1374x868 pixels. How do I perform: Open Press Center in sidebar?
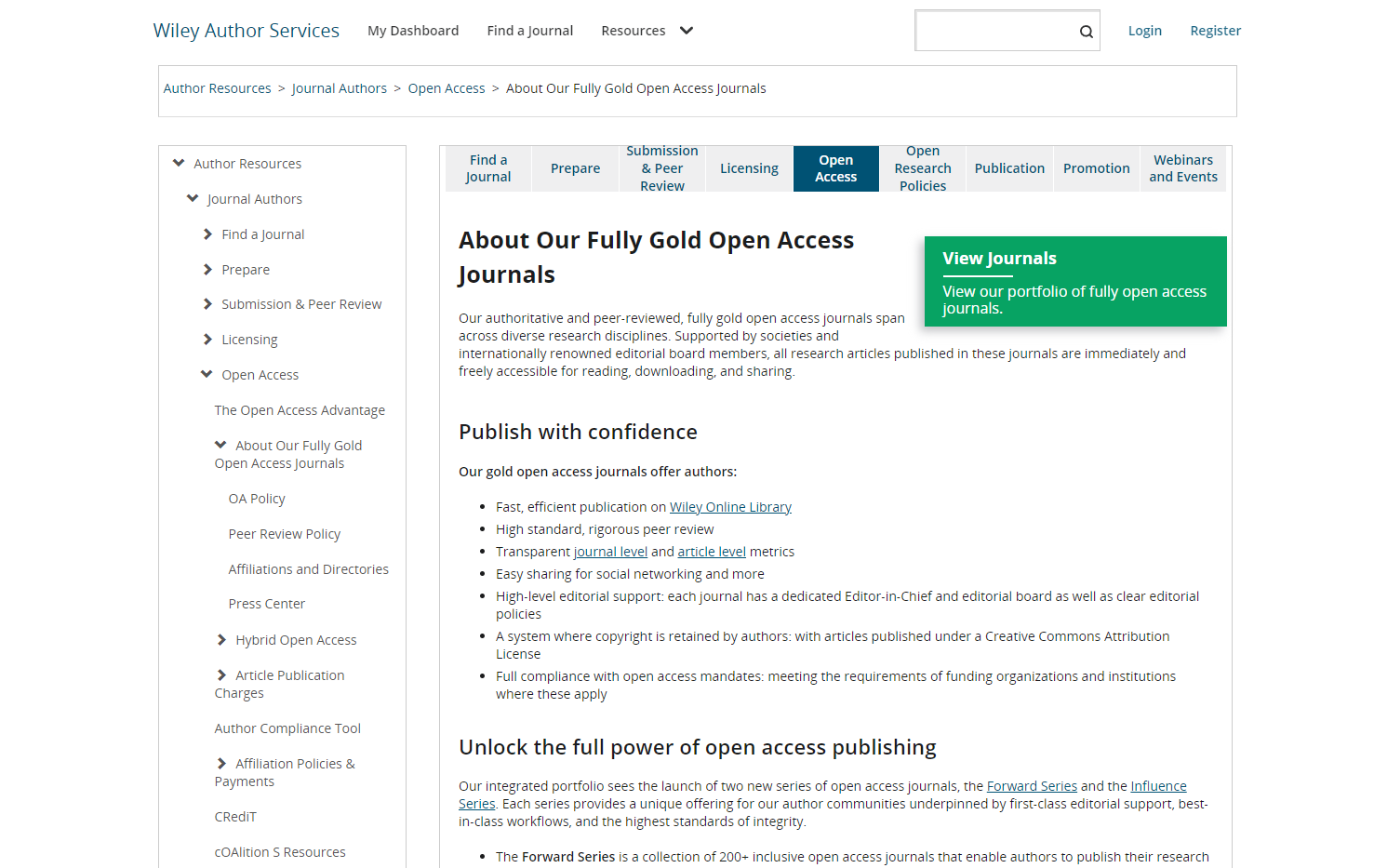pyautogui.click(x=267, y=604)
